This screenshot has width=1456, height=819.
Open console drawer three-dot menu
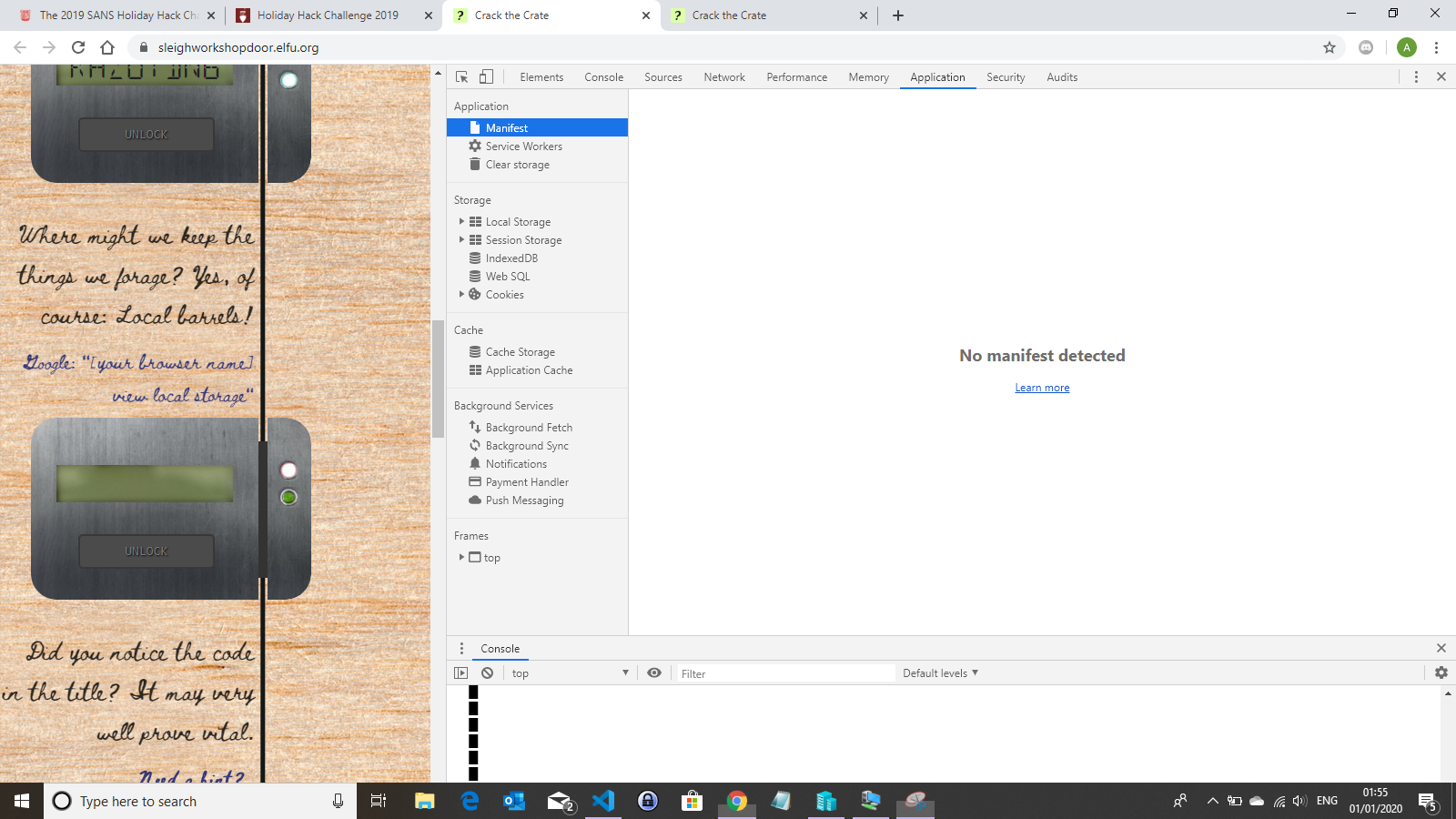click(x=461, y=649)
